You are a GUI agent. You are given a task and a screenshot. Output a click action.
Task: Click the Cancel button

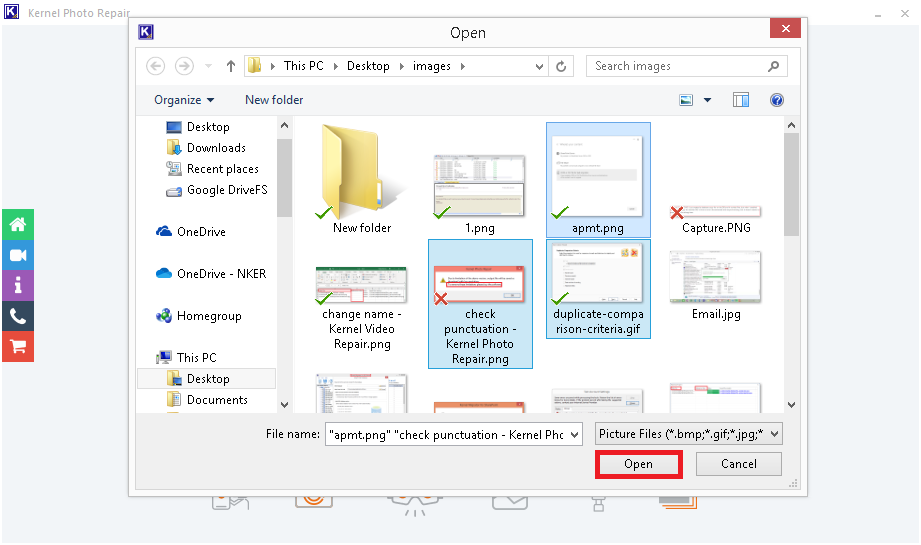click(738, 464)
